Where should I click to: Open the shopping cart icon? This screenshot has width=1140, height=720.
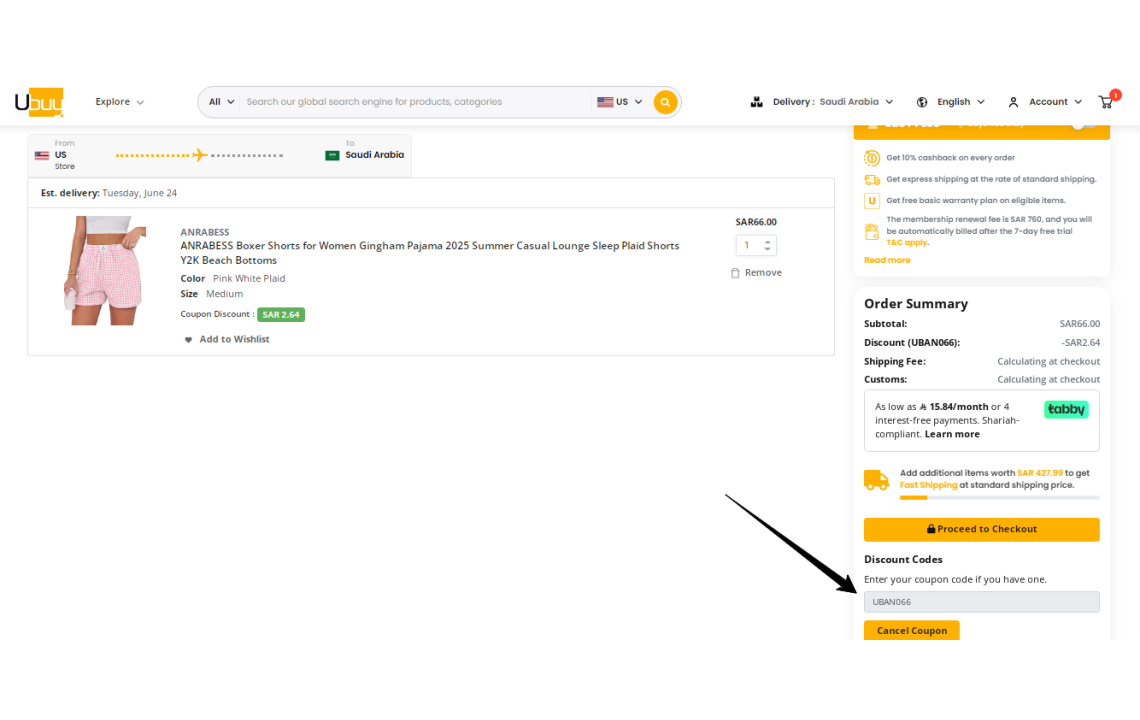[x=1107, y=101]
